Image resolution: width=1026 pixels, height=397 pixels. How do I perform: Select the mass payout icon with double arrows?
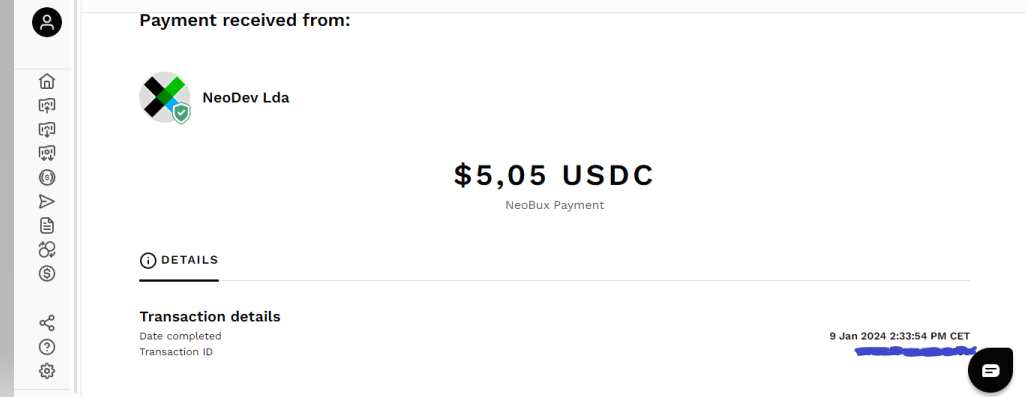tap(47, 154)
